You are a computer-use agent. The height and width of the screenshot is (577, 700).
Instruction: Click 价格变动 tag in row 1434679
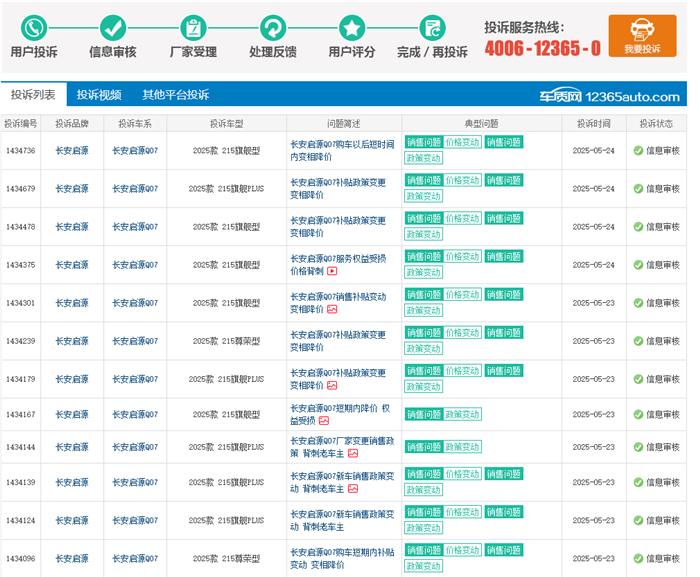point(462,180)
